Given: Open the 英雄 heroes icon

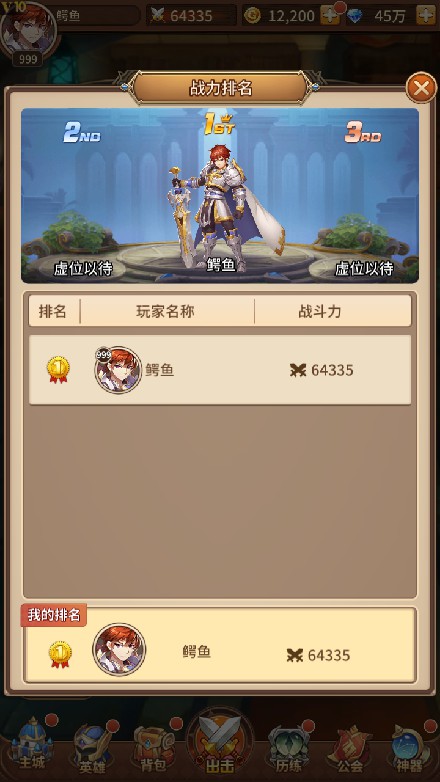Looking at the screenshot, I should coord(93,746).
